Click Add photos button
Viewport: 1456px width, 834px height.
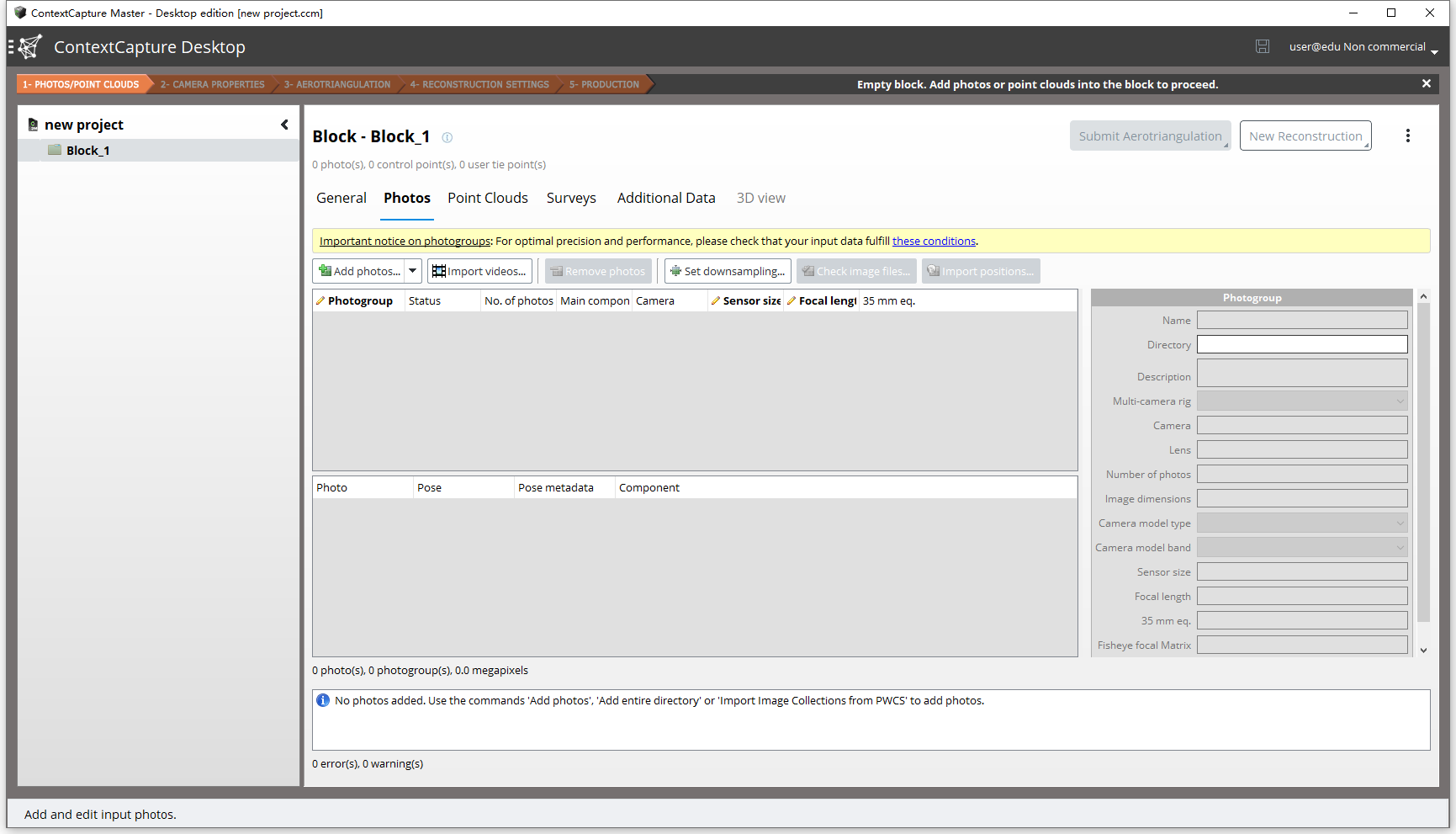click(x=359, y=271)
